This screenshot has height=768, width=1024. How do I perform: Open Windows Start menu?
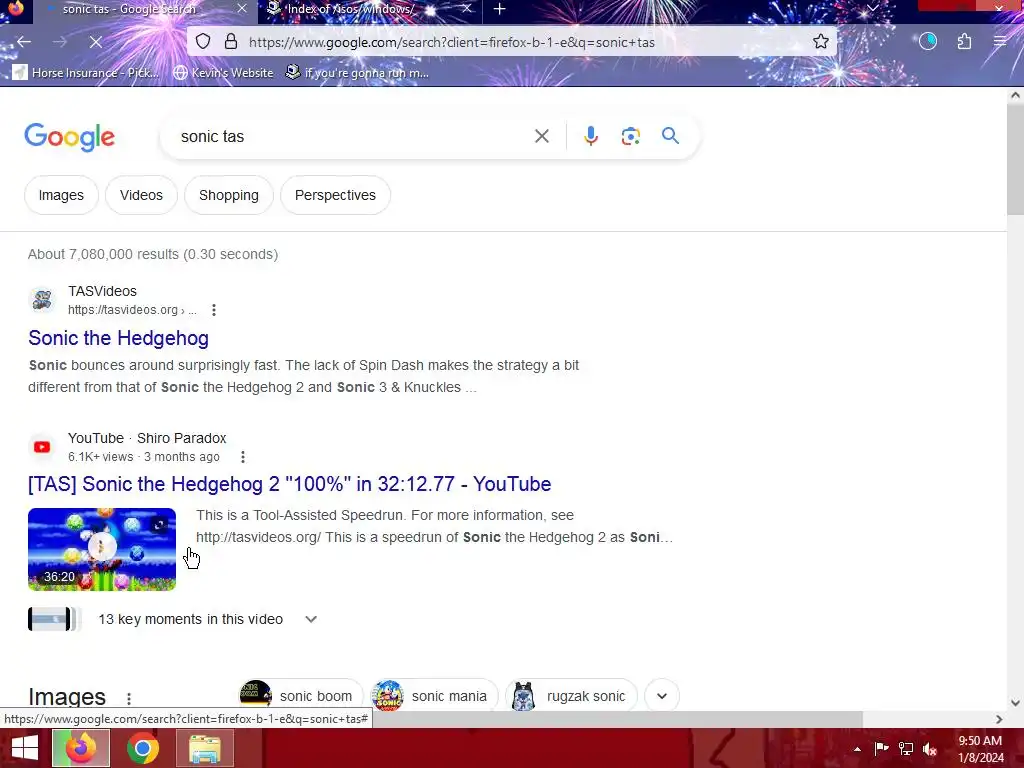tap(24, 748)
